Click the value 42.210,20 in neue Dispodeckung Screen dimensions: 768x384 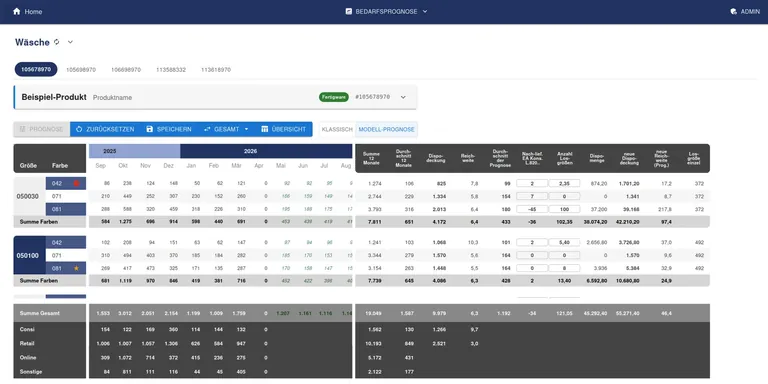click(x=628, y=222)
